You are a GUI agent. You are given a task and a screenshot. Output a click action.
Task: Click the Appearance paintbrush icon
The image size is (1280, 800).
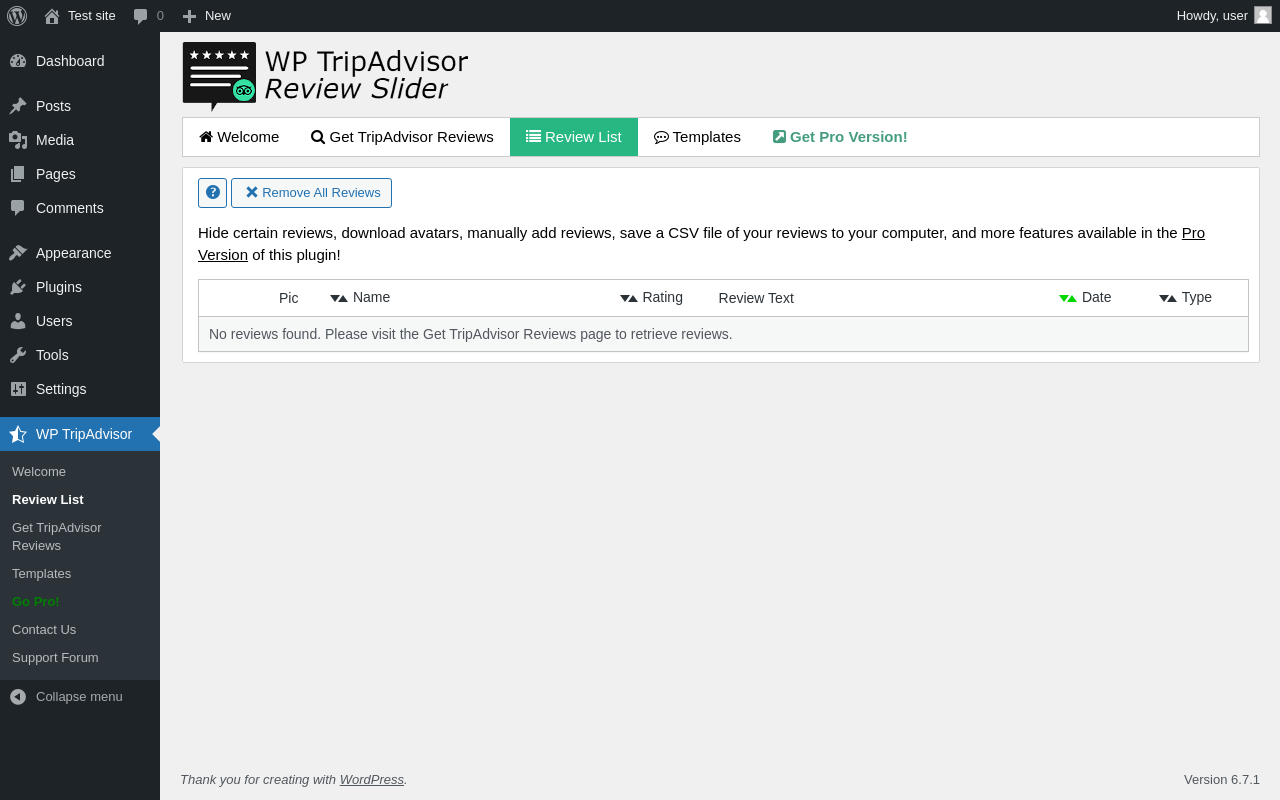click(18, 253)
